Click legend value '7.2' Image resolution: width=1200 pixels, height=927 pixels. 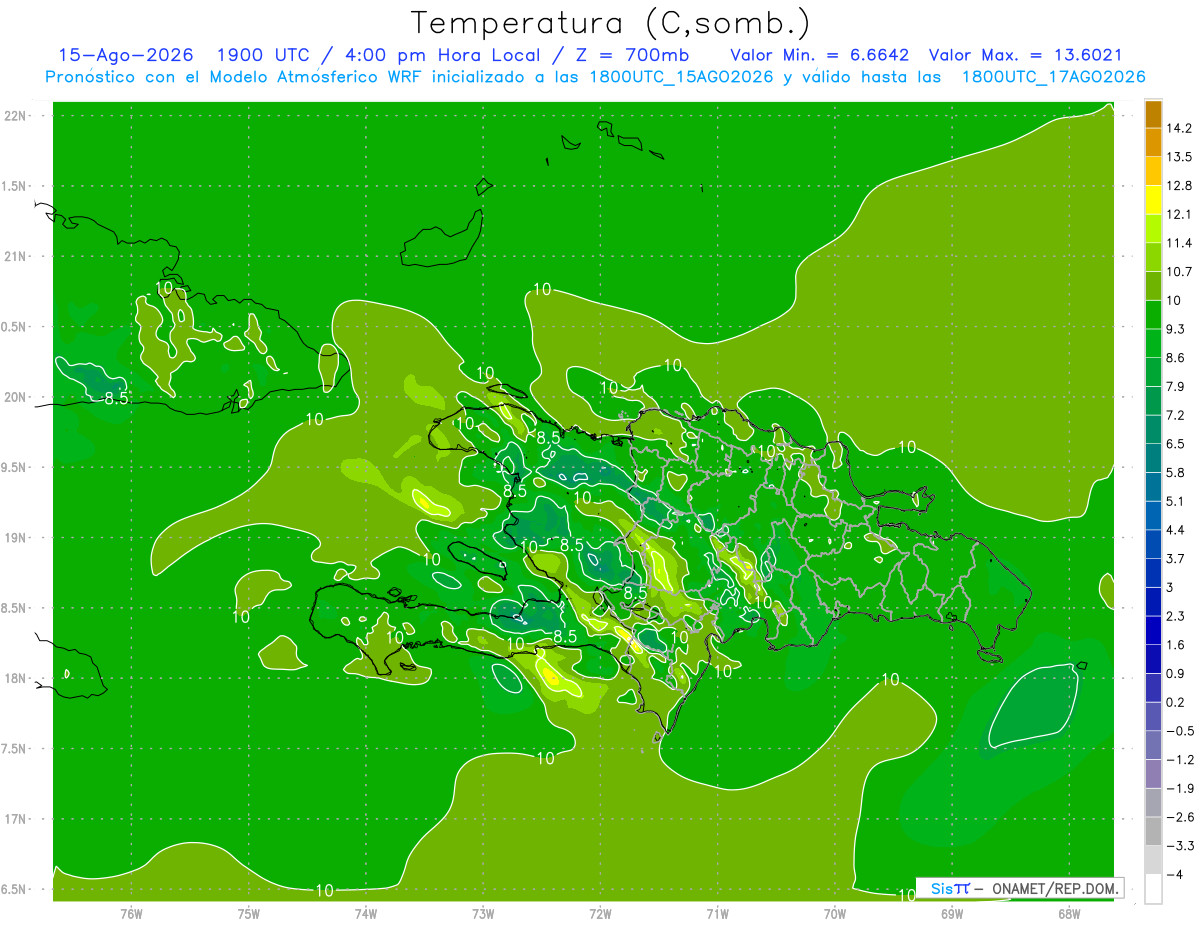click(1175, 415)
